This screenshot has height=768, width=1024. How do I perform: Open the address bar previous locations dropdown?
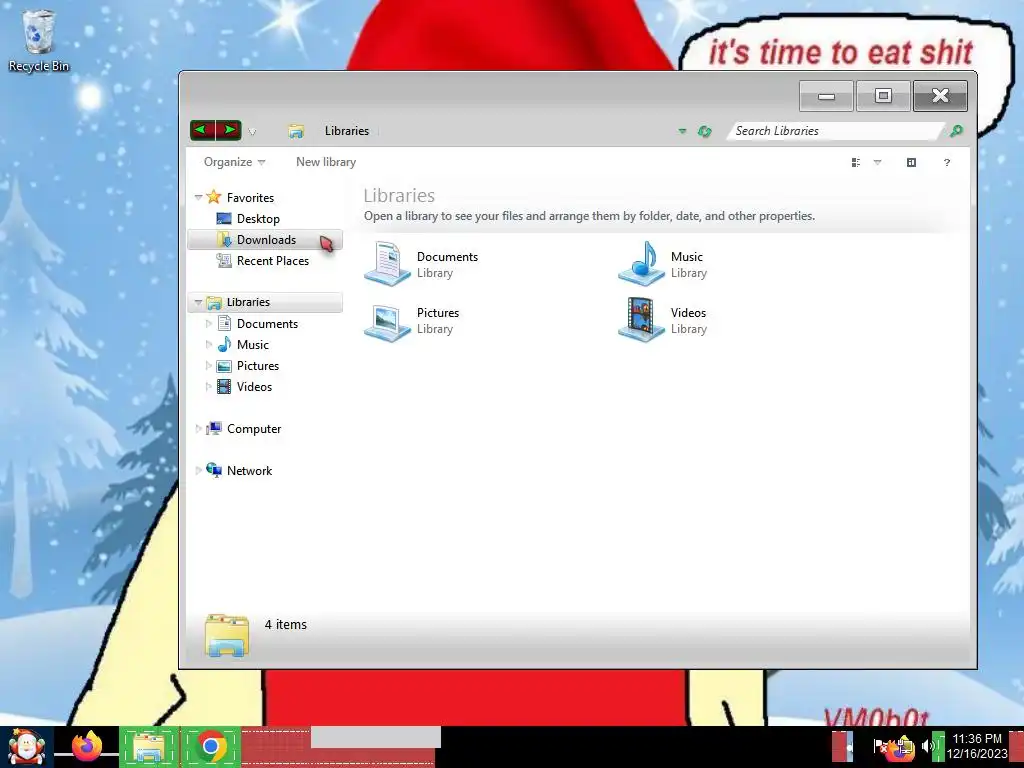682,131
